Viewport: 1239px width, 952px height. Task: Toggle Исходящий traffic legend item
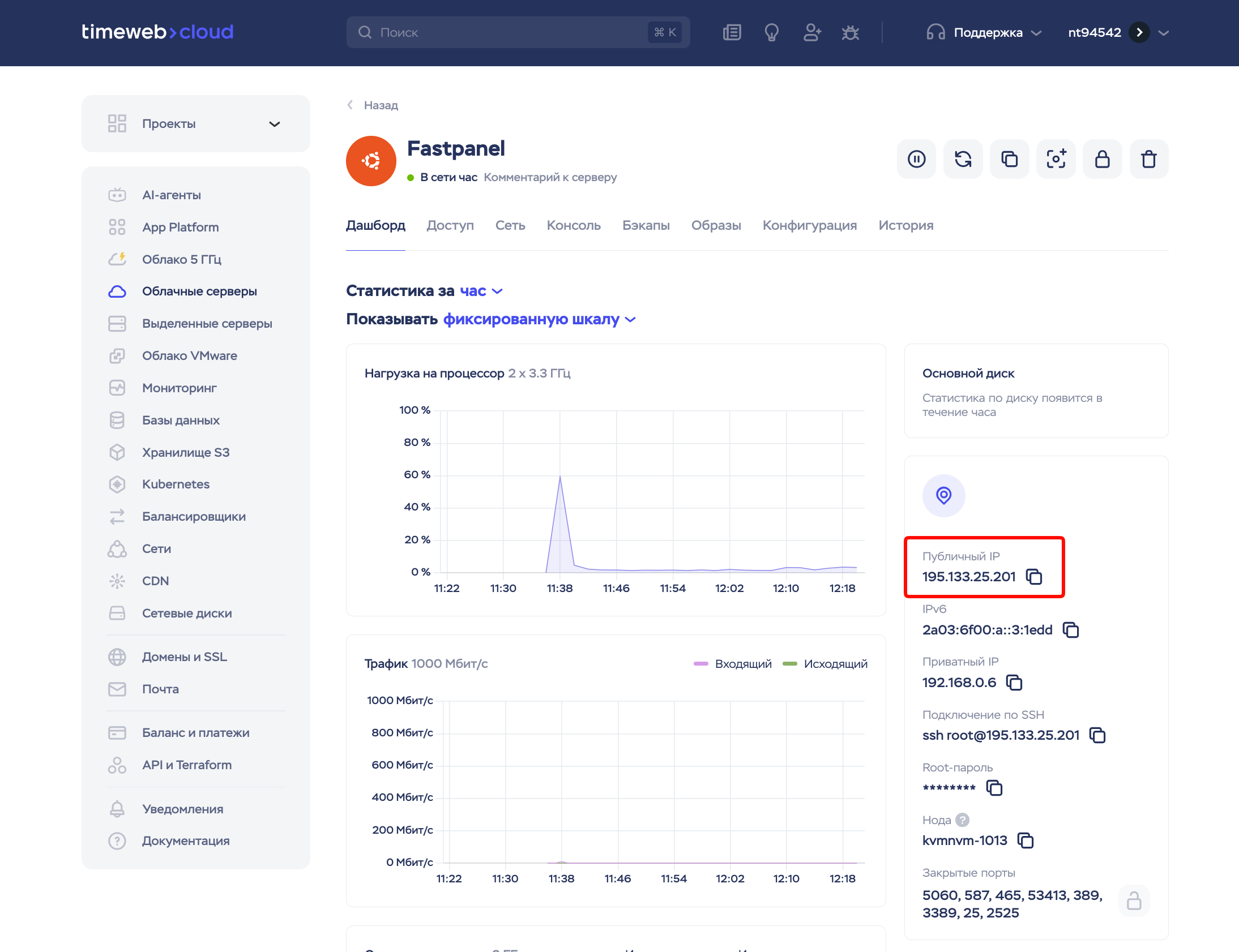click(x=824, y=663)
